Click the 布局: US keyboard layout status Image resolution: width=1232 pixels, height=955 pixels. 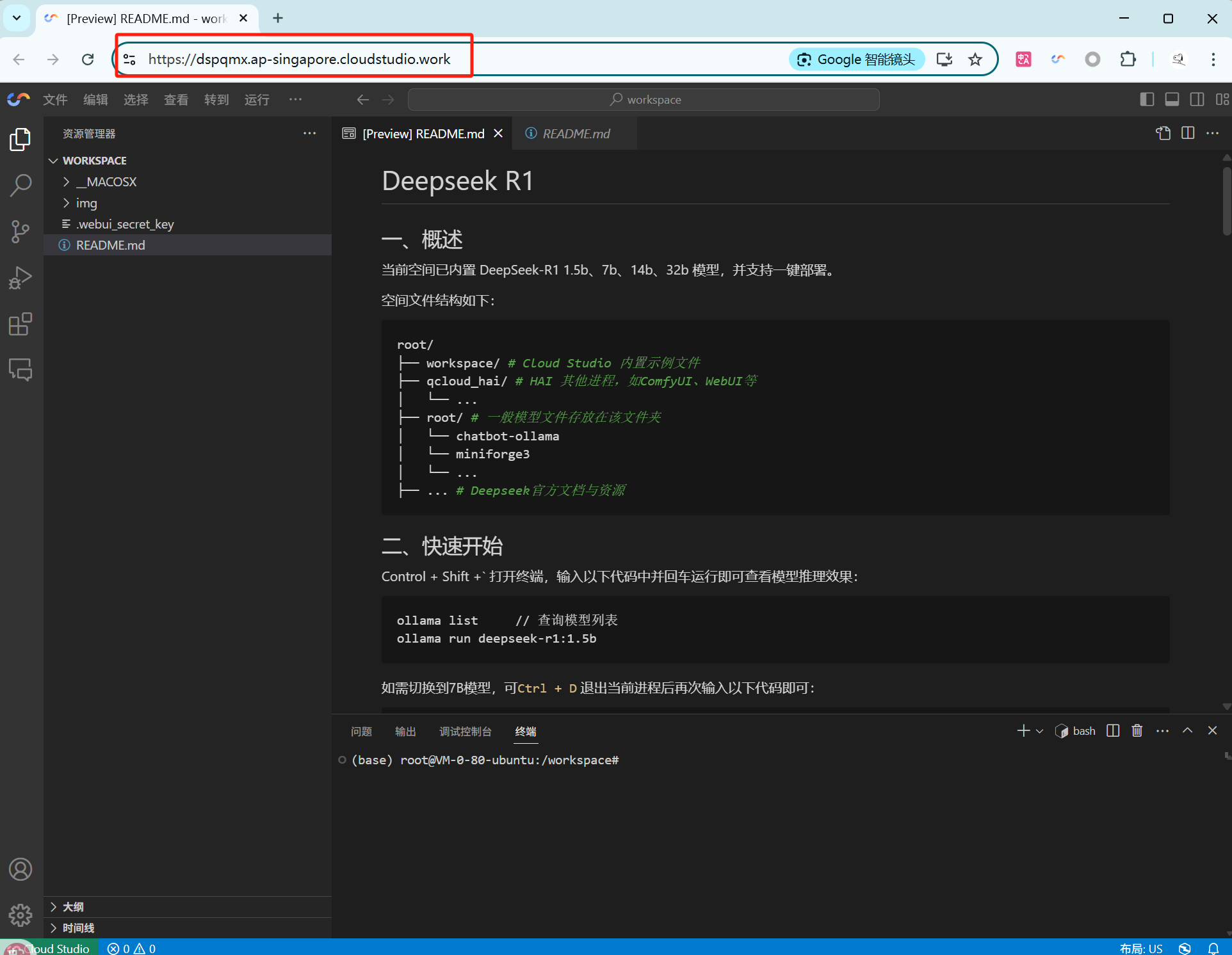1140,948
